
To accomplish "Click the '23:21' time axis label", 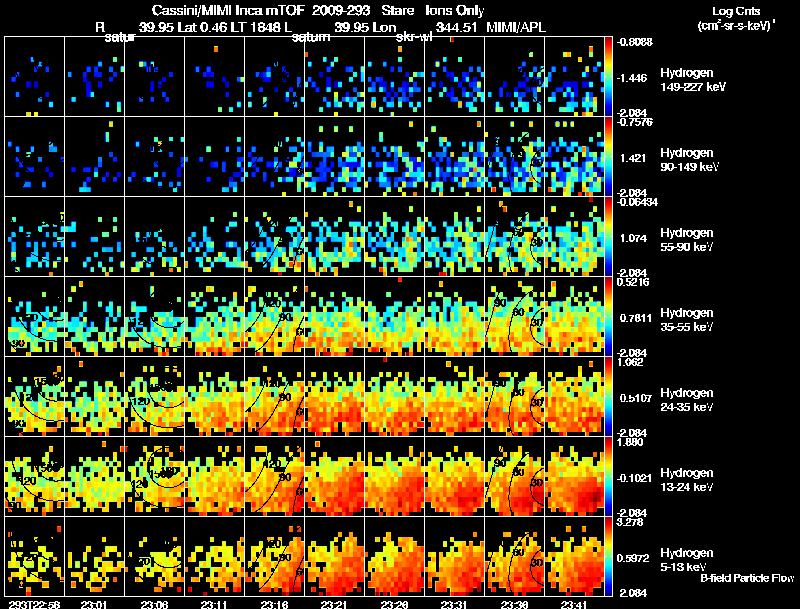I will (x=334, y=604).
